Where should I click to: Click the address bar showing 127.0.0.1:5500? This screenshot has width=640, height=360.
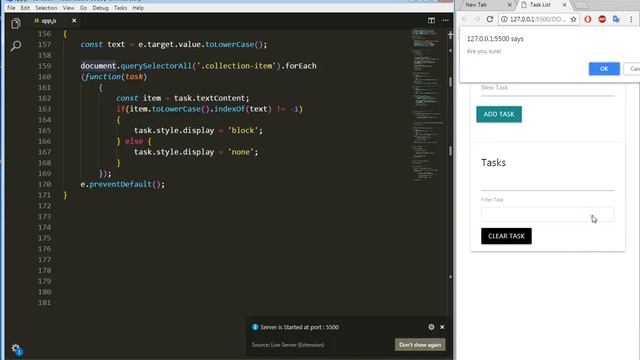pyautogui.click(x=539, y=19)
